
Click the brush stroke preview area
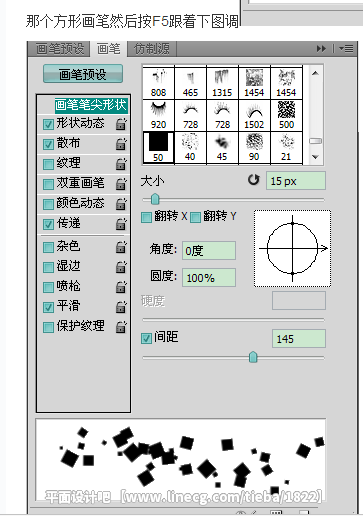[x=180, y=460]
